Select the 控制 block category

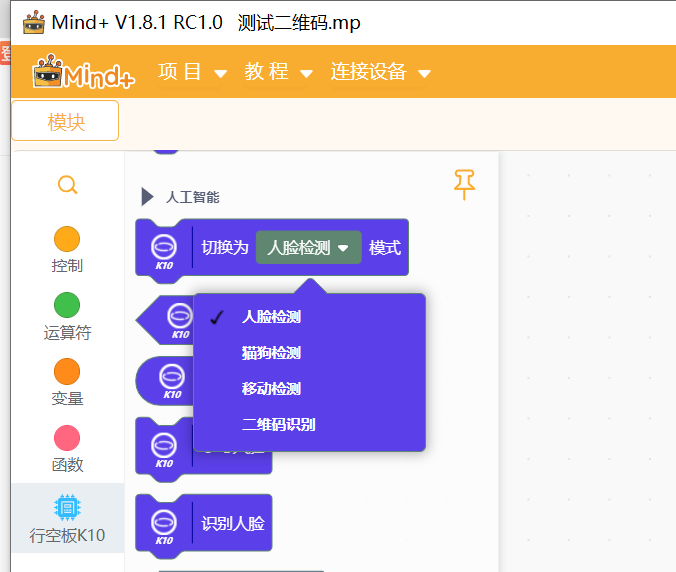click(67, 249)
